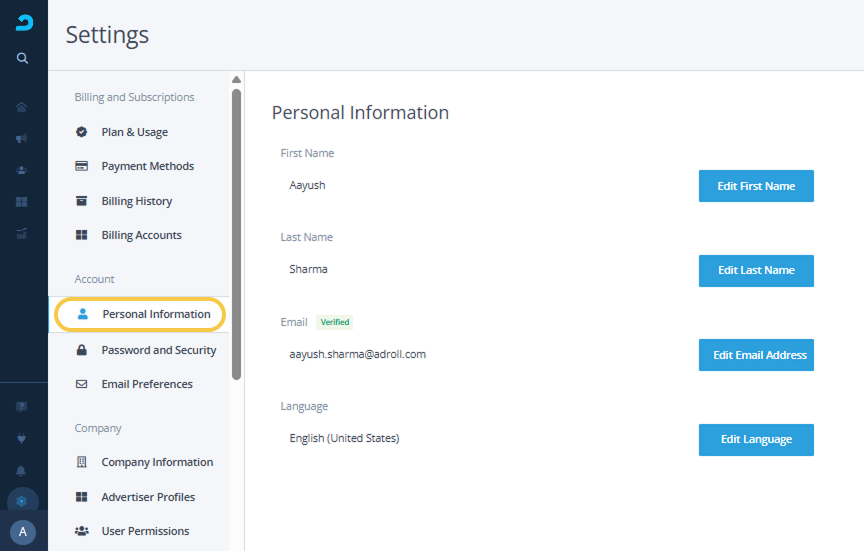
Task: Go to Password and Security
Action: coord(158,350)
